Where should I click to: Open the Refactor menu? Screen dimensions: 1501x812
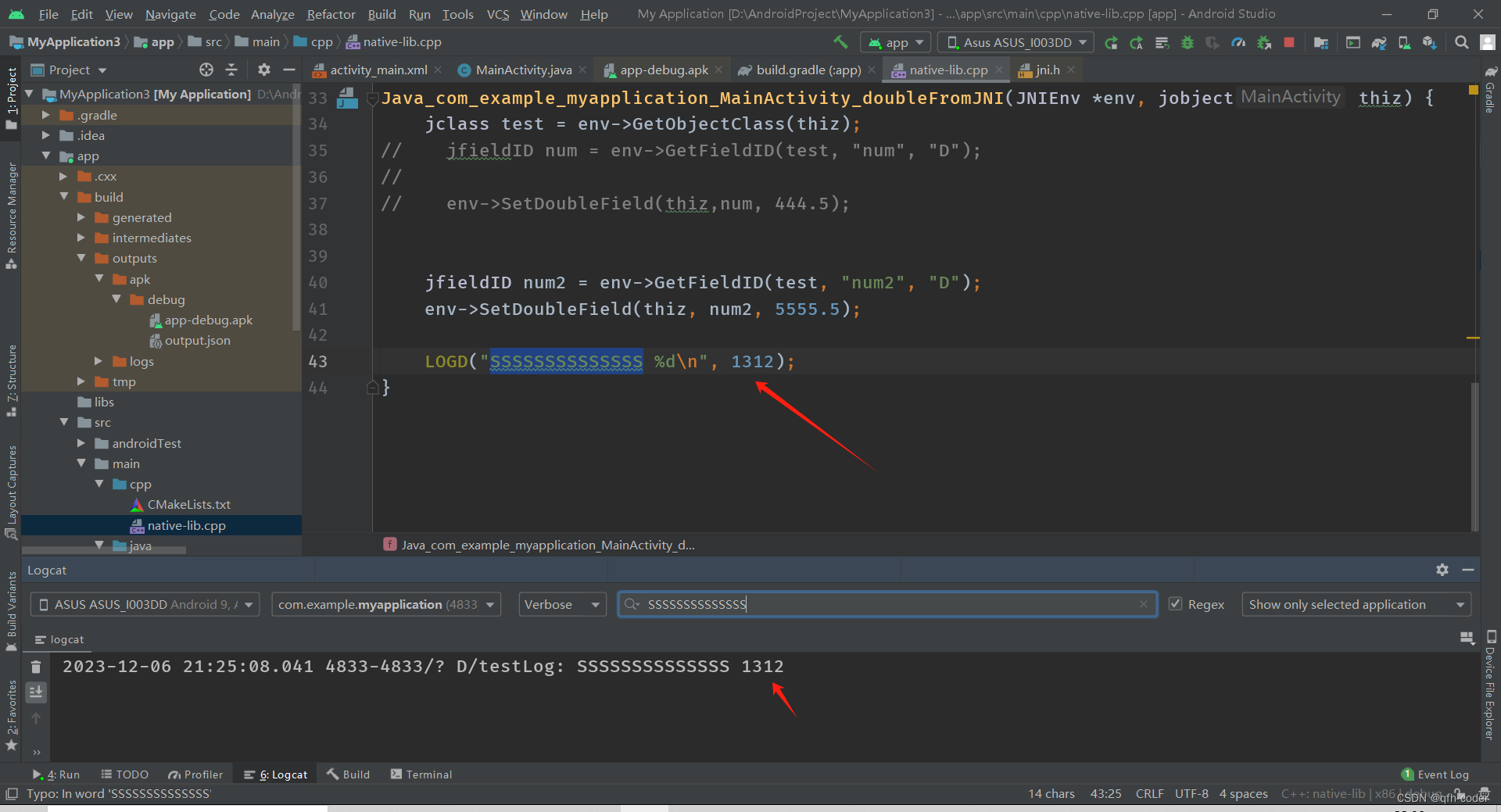pos(331,14)
